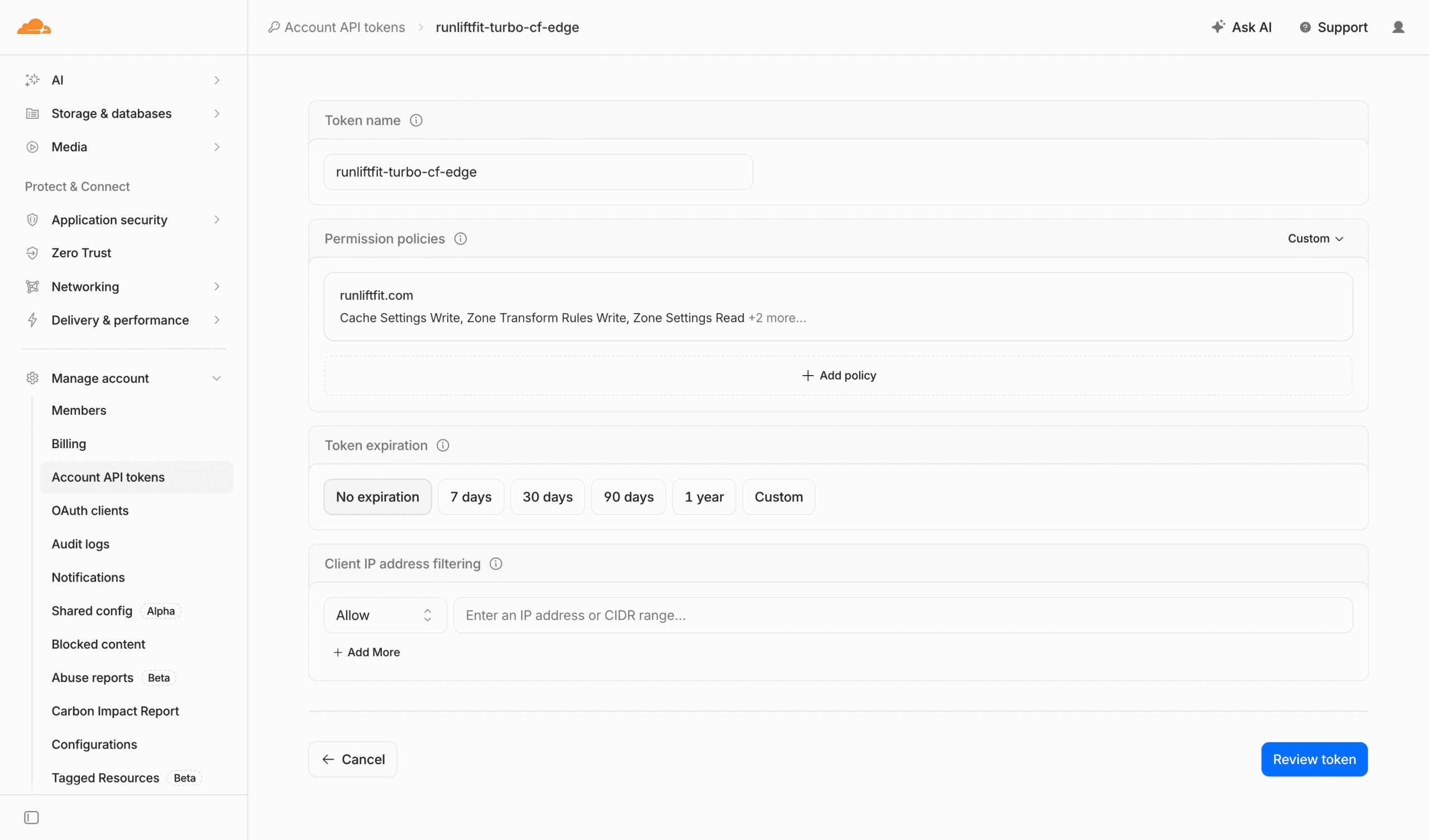This screenshot has width=1429, height=840.
Task: Expand Application security chevron
Action: (217, 219)
